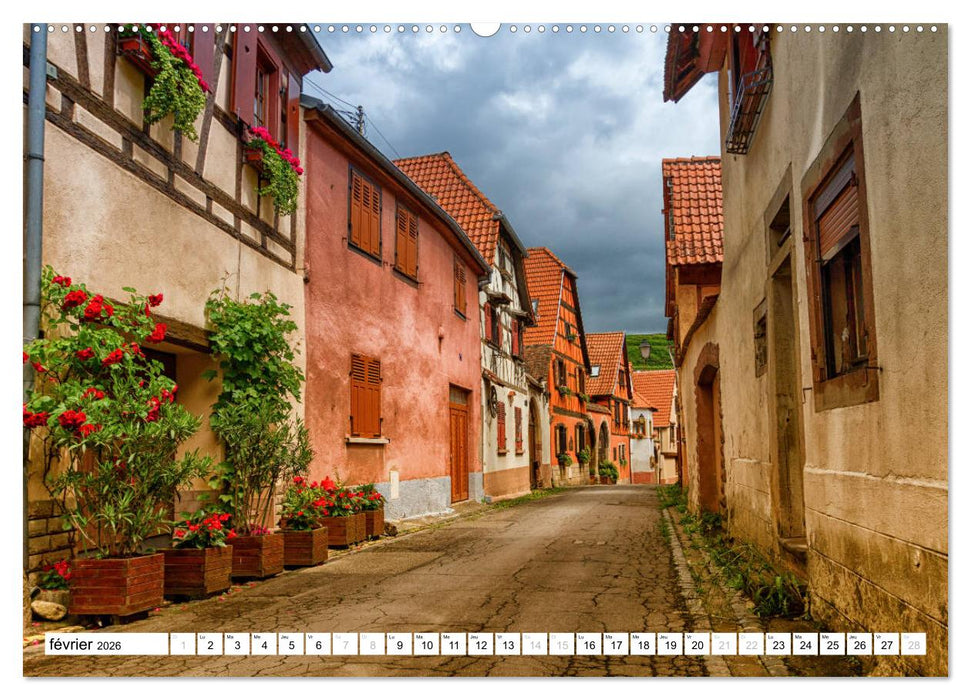
Task: Select date 1 on the calendar strip
Action: click(182, 648)
